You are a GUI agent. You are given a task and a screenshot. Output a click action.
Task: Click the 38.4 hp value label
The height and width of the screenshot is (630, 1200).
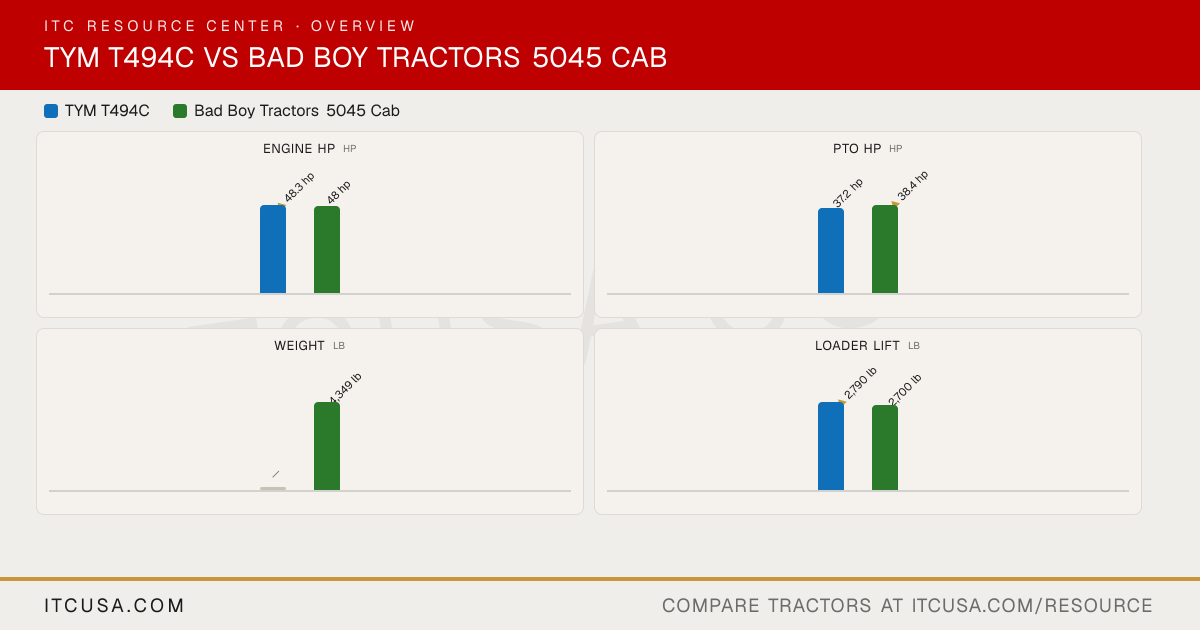point(912,186)
